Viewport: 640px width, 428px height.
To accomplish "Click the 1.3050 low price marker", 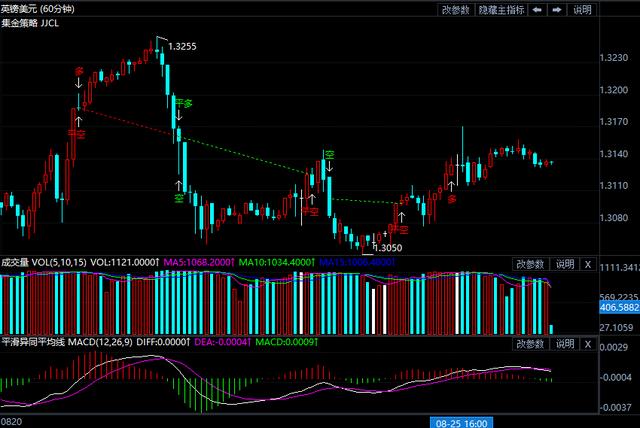I will (x=388, y=247).
